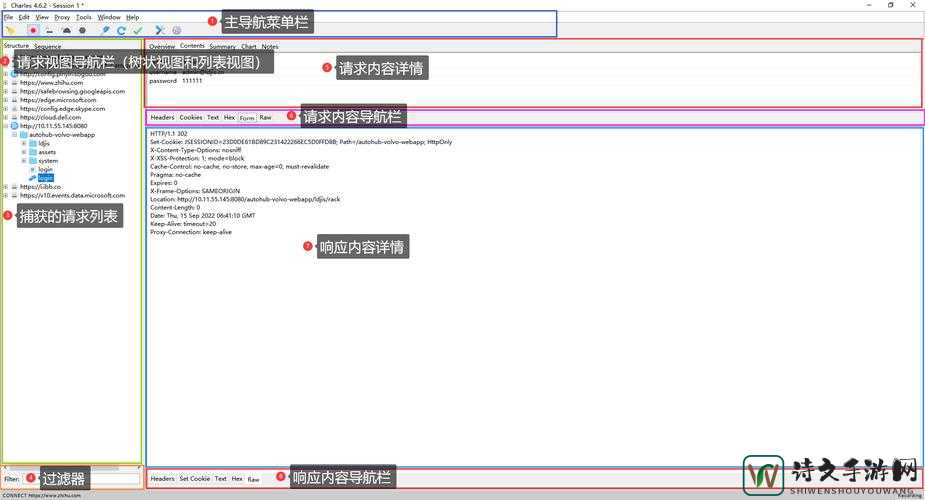Image resolution: width=925 pixels, height=500 pixels.
Task: Click the assets folder icon
Action: pyautogui.click(x=33, y=152)
